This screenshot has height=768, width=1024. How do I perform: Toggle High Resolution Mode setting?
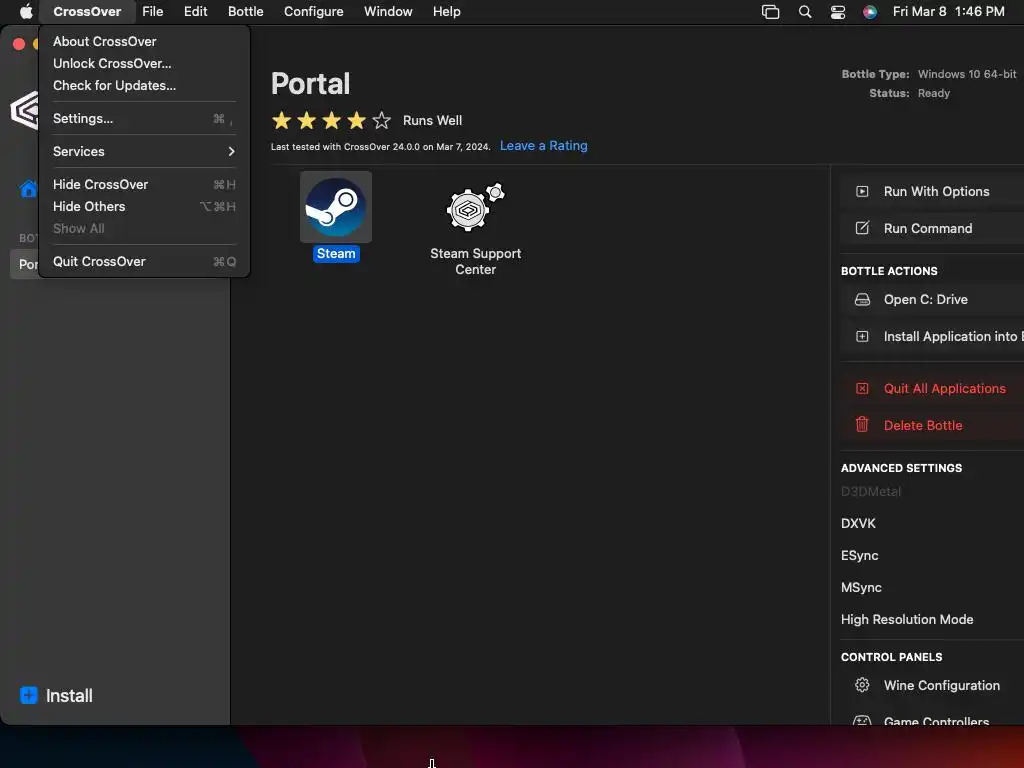coord(906,619)
